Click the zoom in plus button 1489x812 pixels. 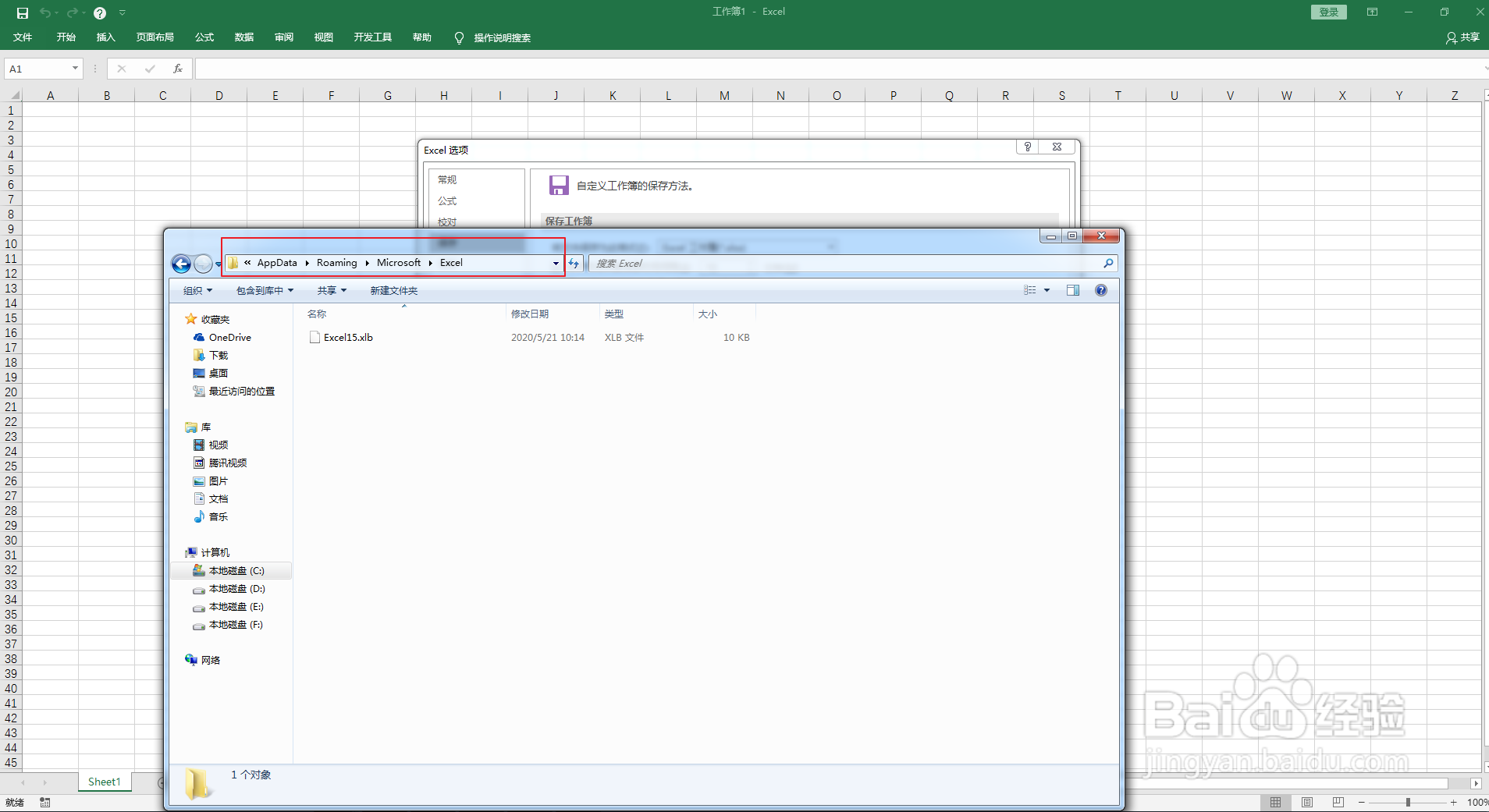[1453, 802]
